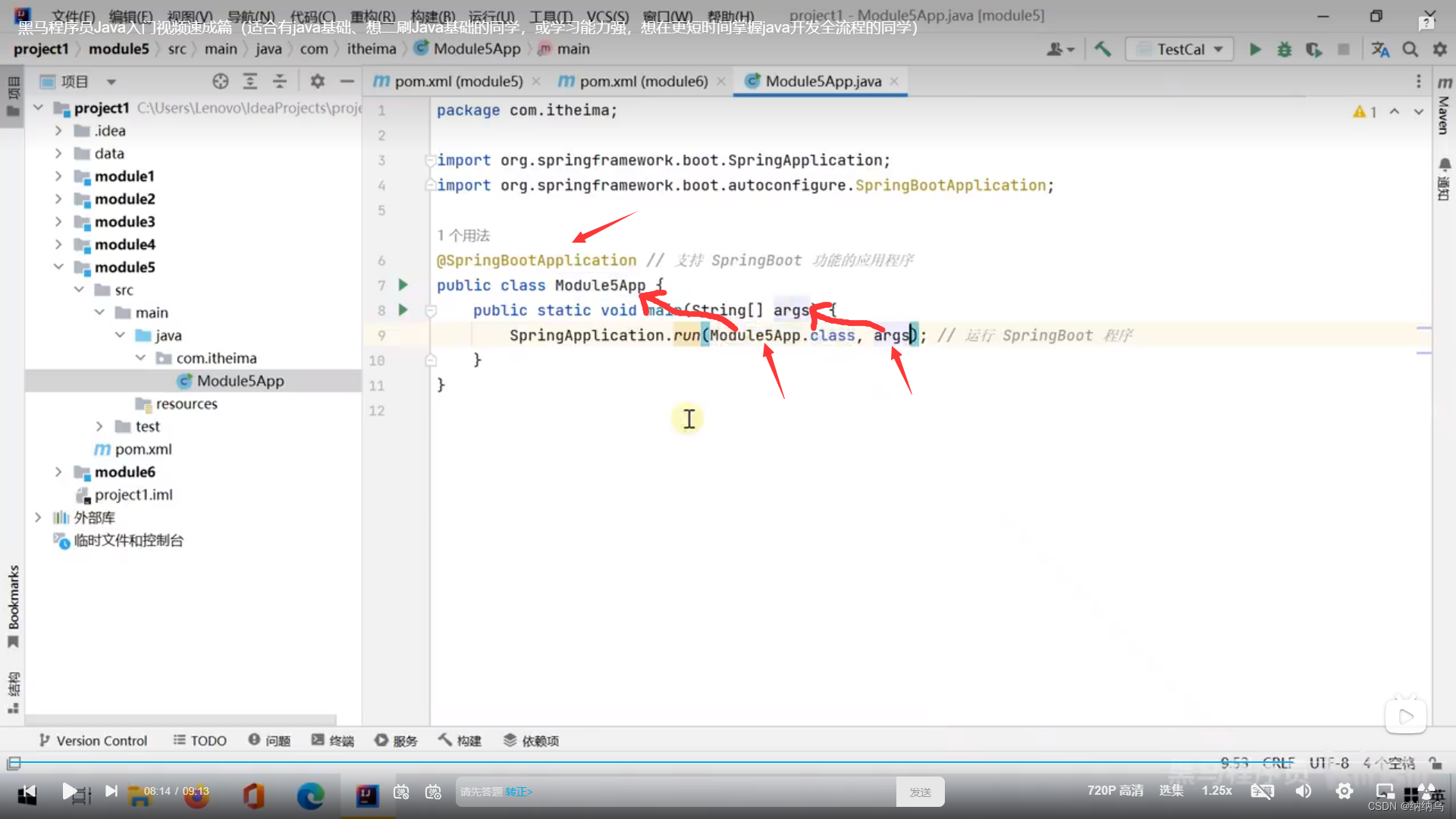Start debugging with the bug icon
Screen dimensions: 1456x819
[x=1284, y=49]
